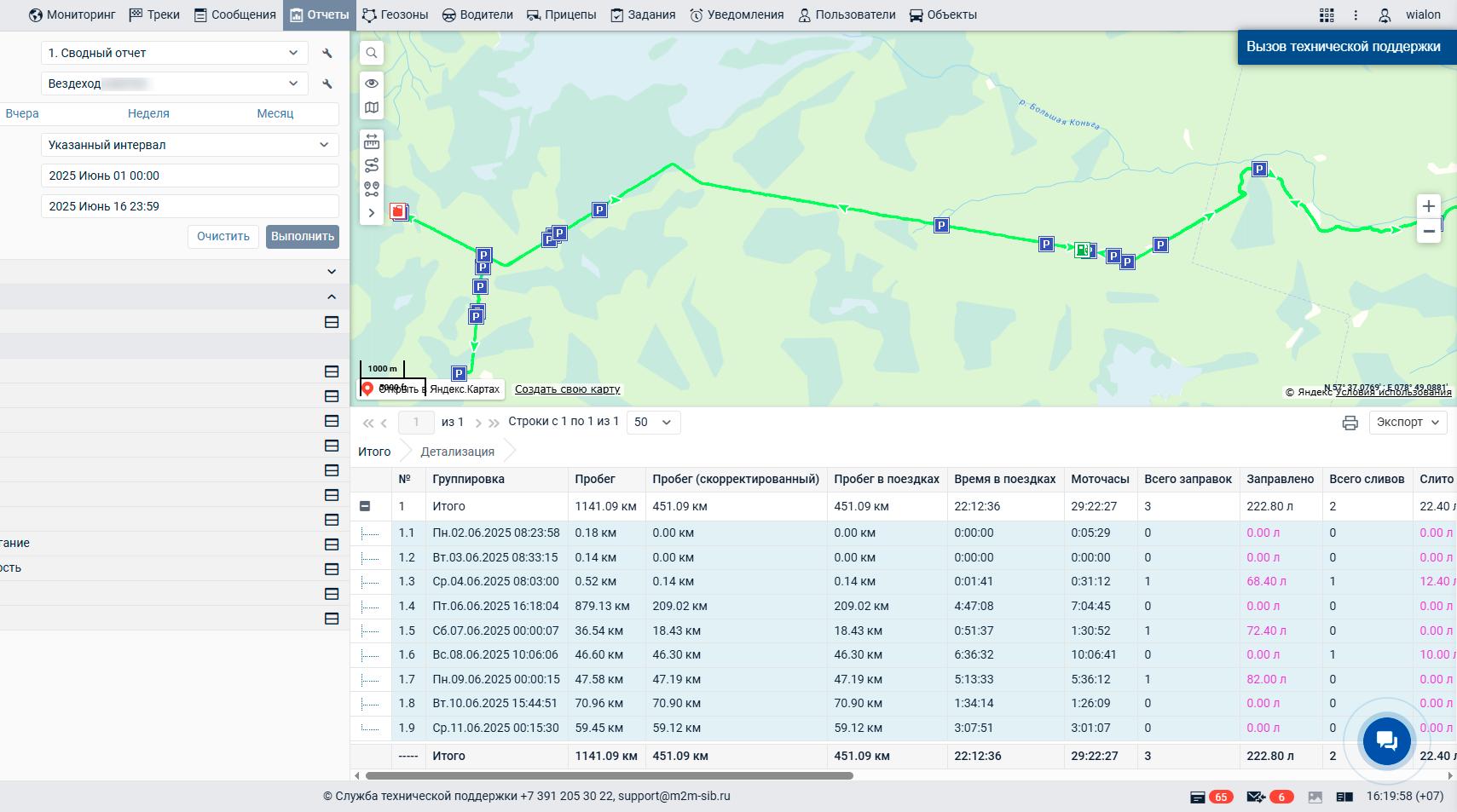Viewport: 1457px width, 812px height.
Task: Click the start date field 2025 Июнь 01
Action: point(189,176)
